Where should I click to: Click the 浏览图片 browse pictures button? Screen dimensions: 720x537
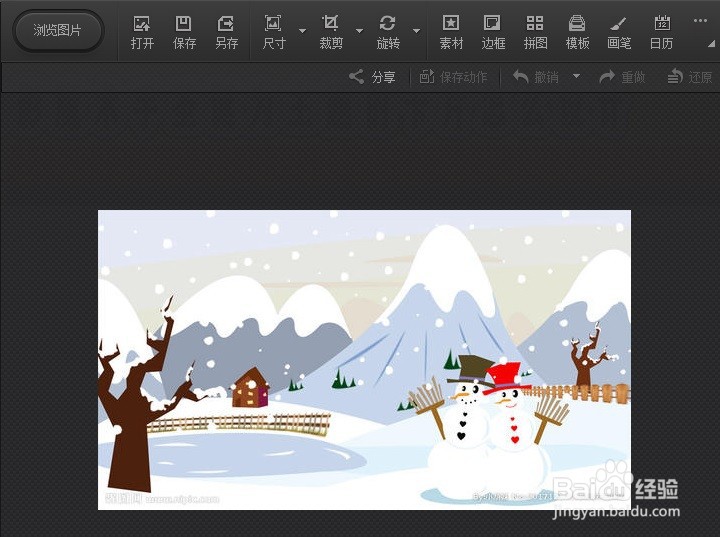[x=58, y=31]
